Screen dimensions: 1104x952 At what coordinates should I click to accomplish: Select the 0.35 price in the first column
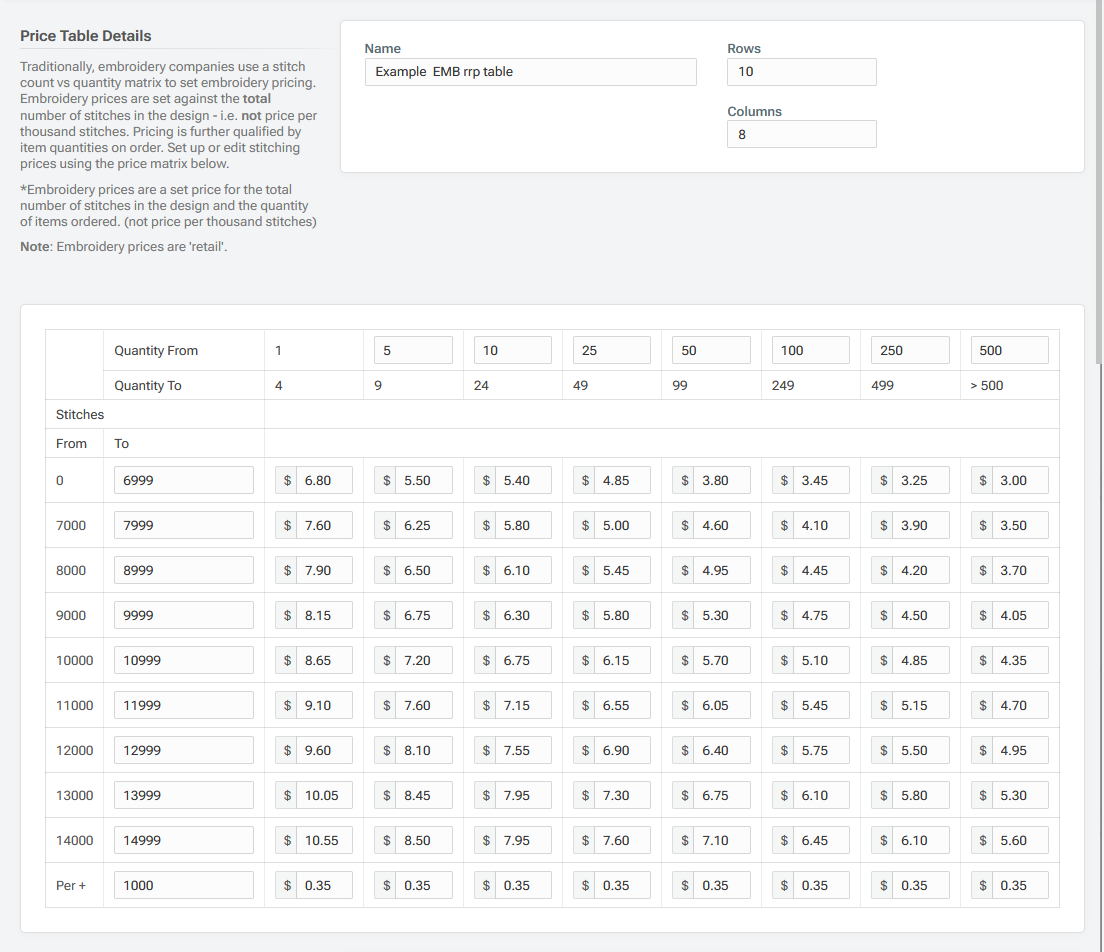click(320, 885)
